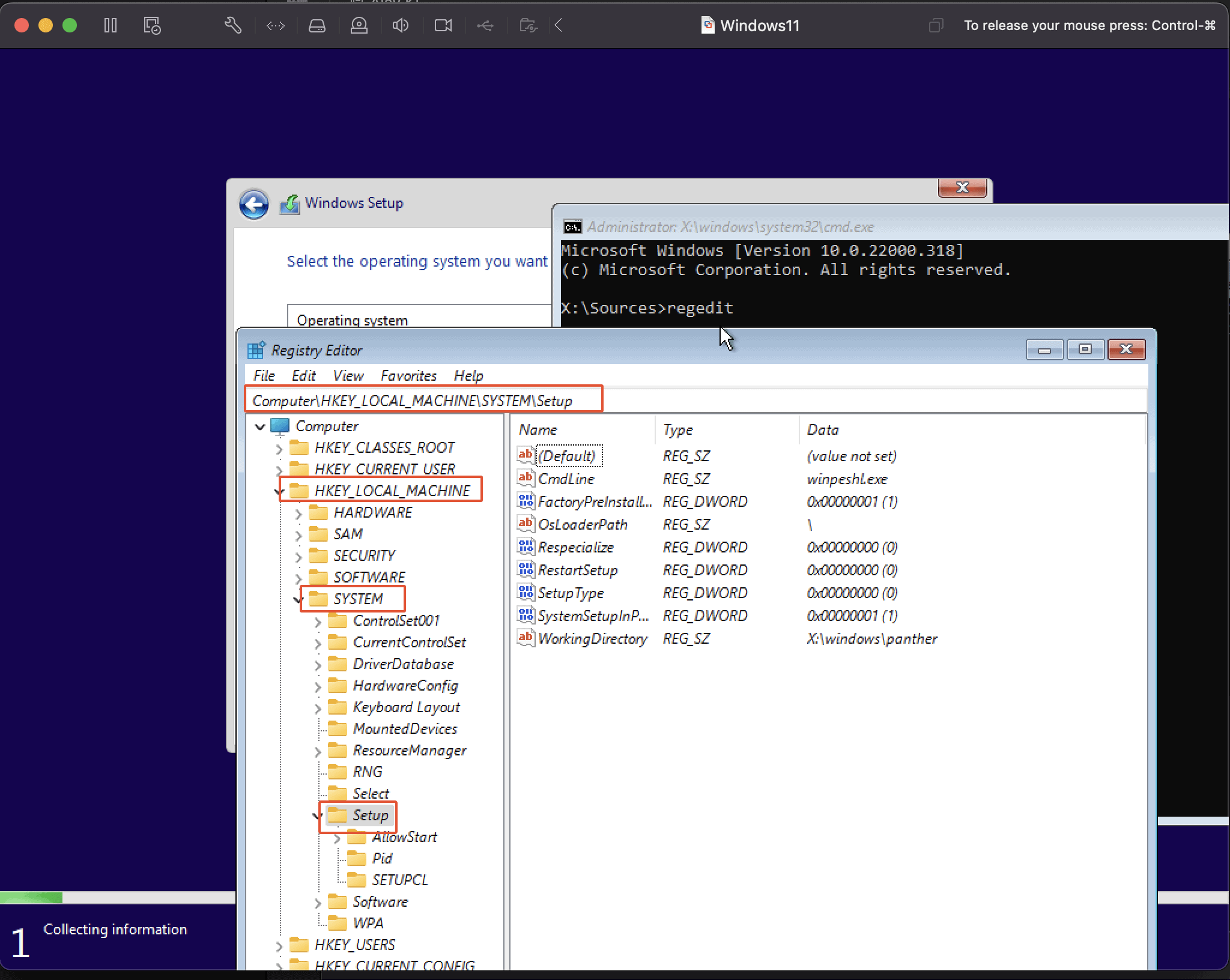Viewport: 1230px width, 980px height.
Task: Expand the ControlSet001 key
Action: click(x=318, y=622)
